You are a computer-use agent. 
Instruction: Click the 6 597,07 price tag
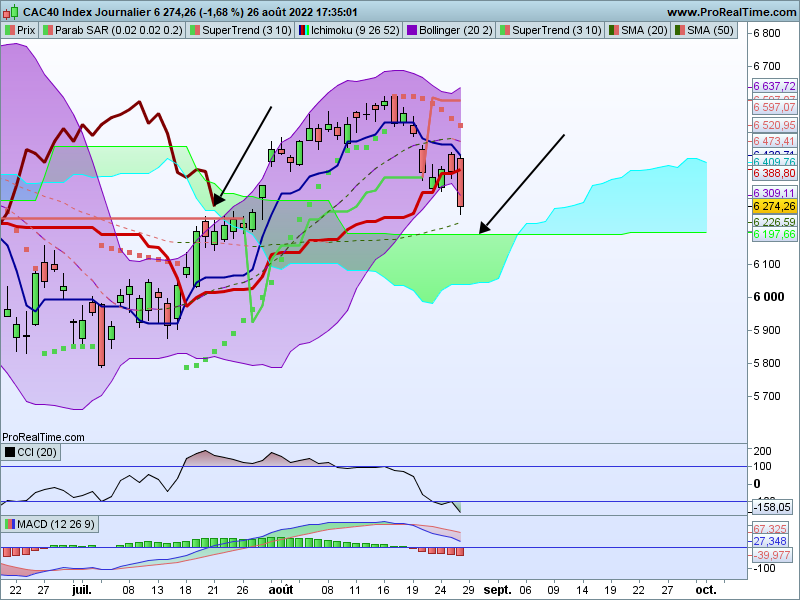774,107
